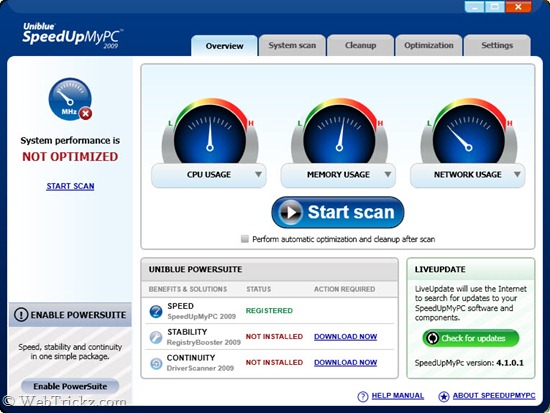Click the Speed row SpeedUpMyPC icon
The height and width of the screenshot is (413, 550).
pyautogui.click(x=156, y=311)
